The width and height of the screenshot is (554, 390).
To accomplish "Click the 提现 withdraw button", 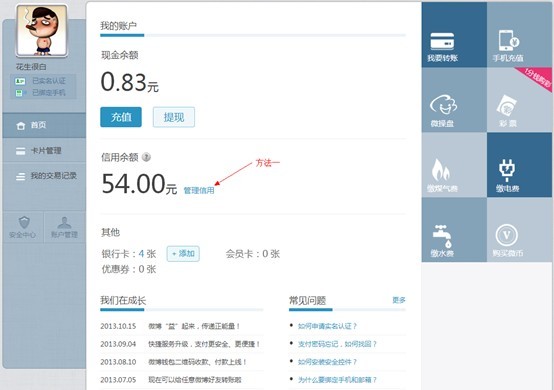I will [174, 117].
